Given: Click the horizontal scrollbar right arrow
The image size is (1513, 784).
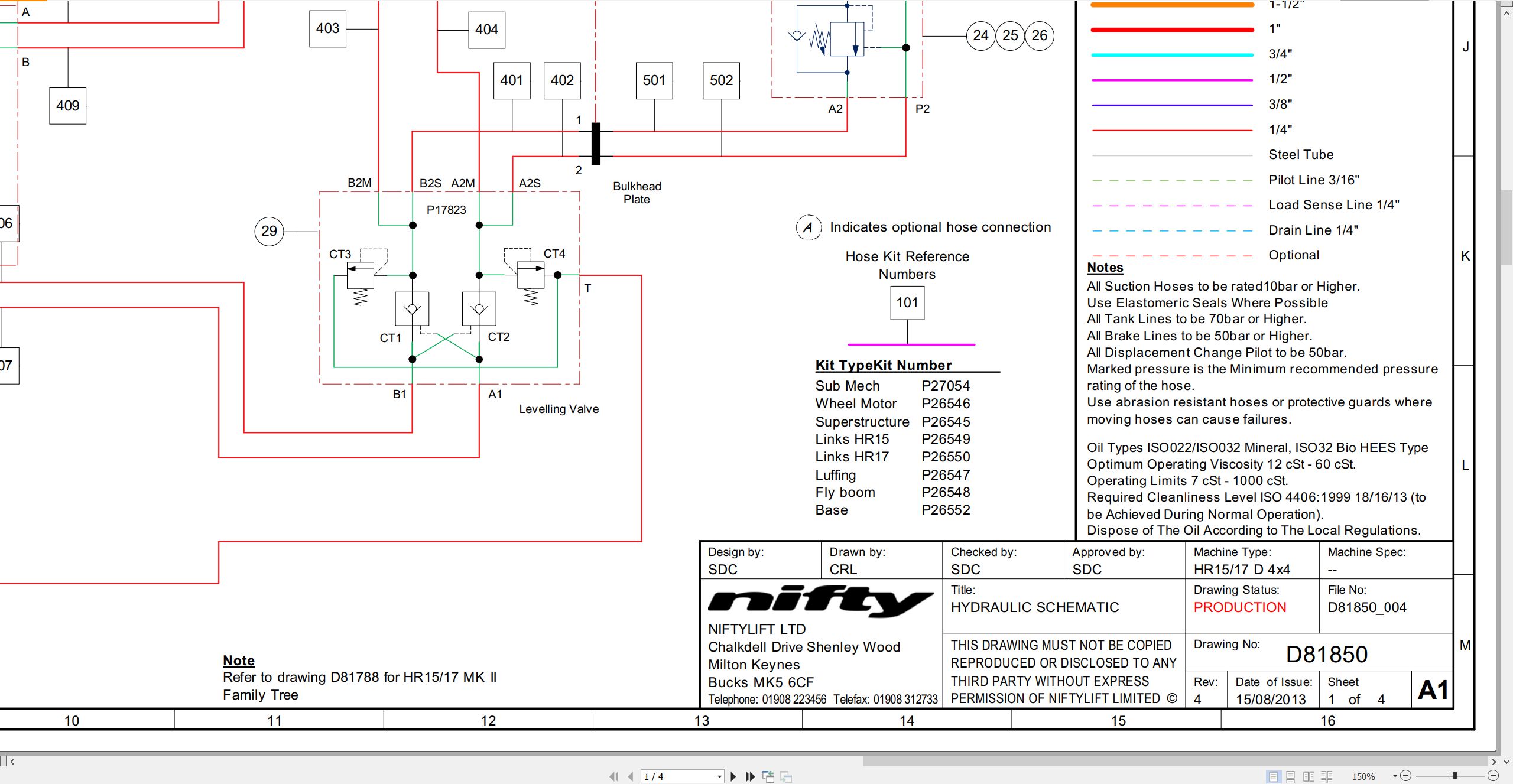Looking at the screenshot, I should [1493, 762].
